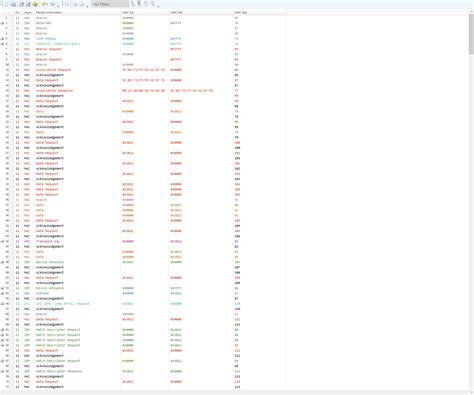
Task: Select the Association Request packet row
Action: click(143, 70)
